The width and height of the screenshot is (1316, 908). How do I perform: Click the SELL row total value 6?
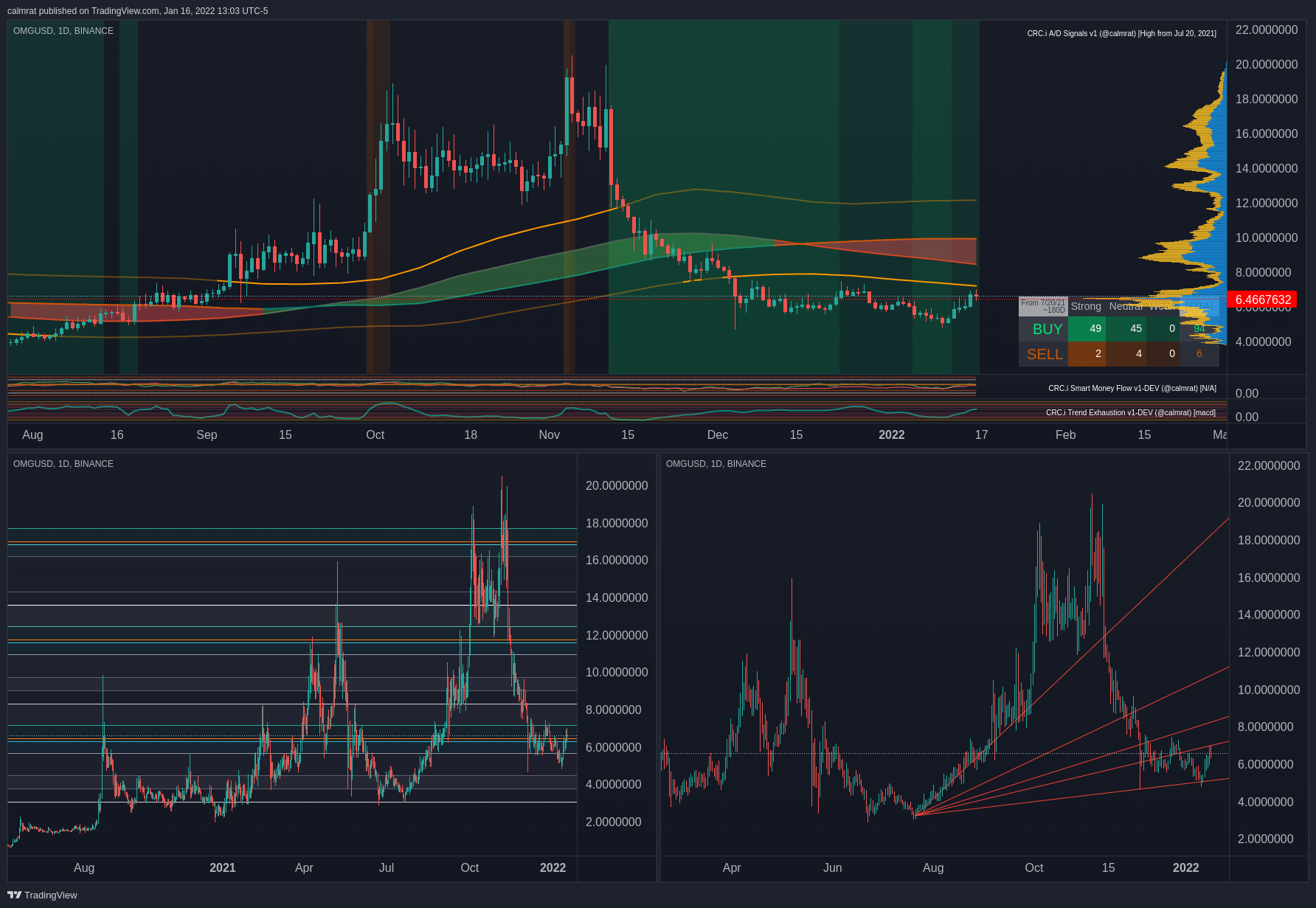1199,354
